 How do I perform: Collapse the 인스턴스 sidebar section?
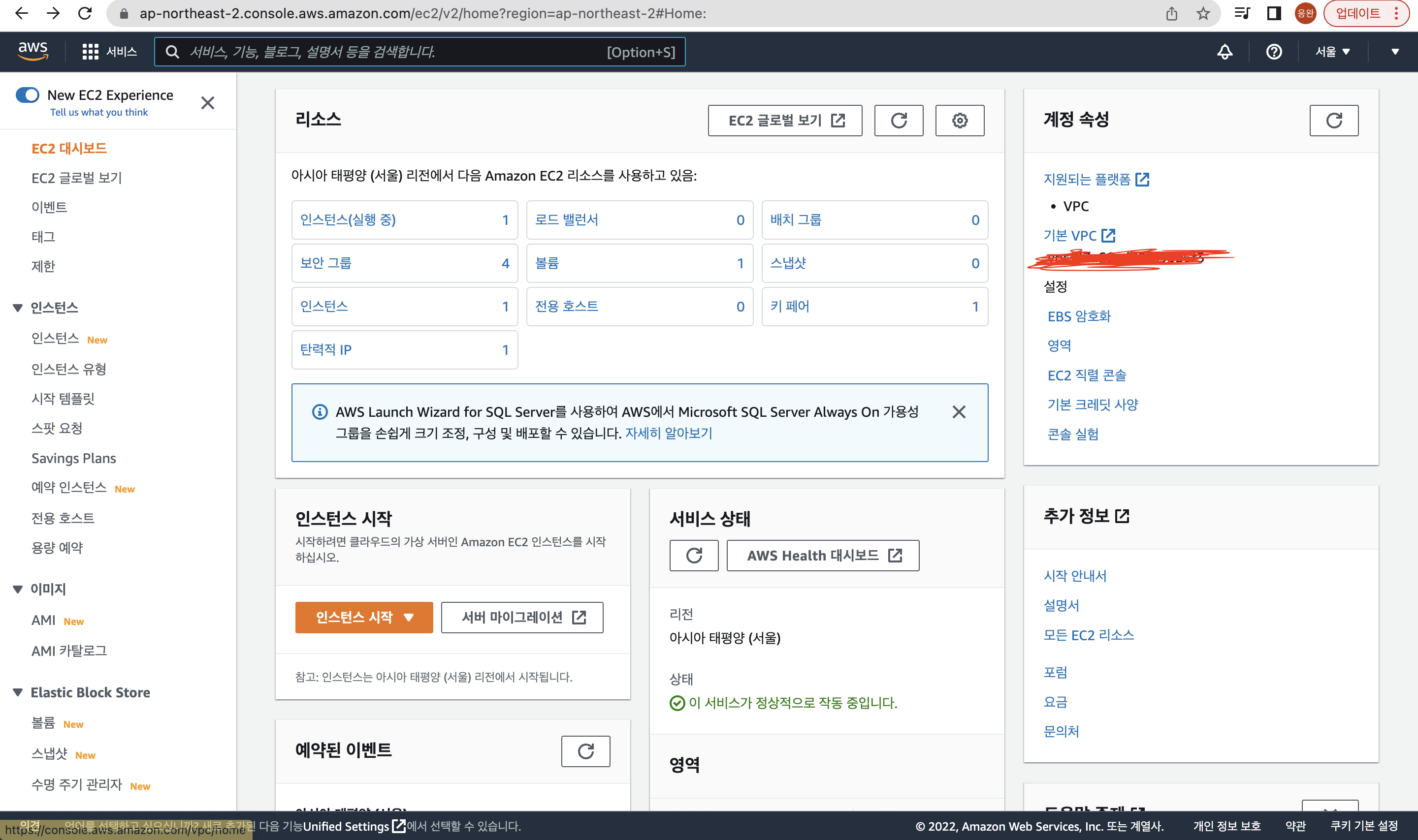(x=18, y=308)
